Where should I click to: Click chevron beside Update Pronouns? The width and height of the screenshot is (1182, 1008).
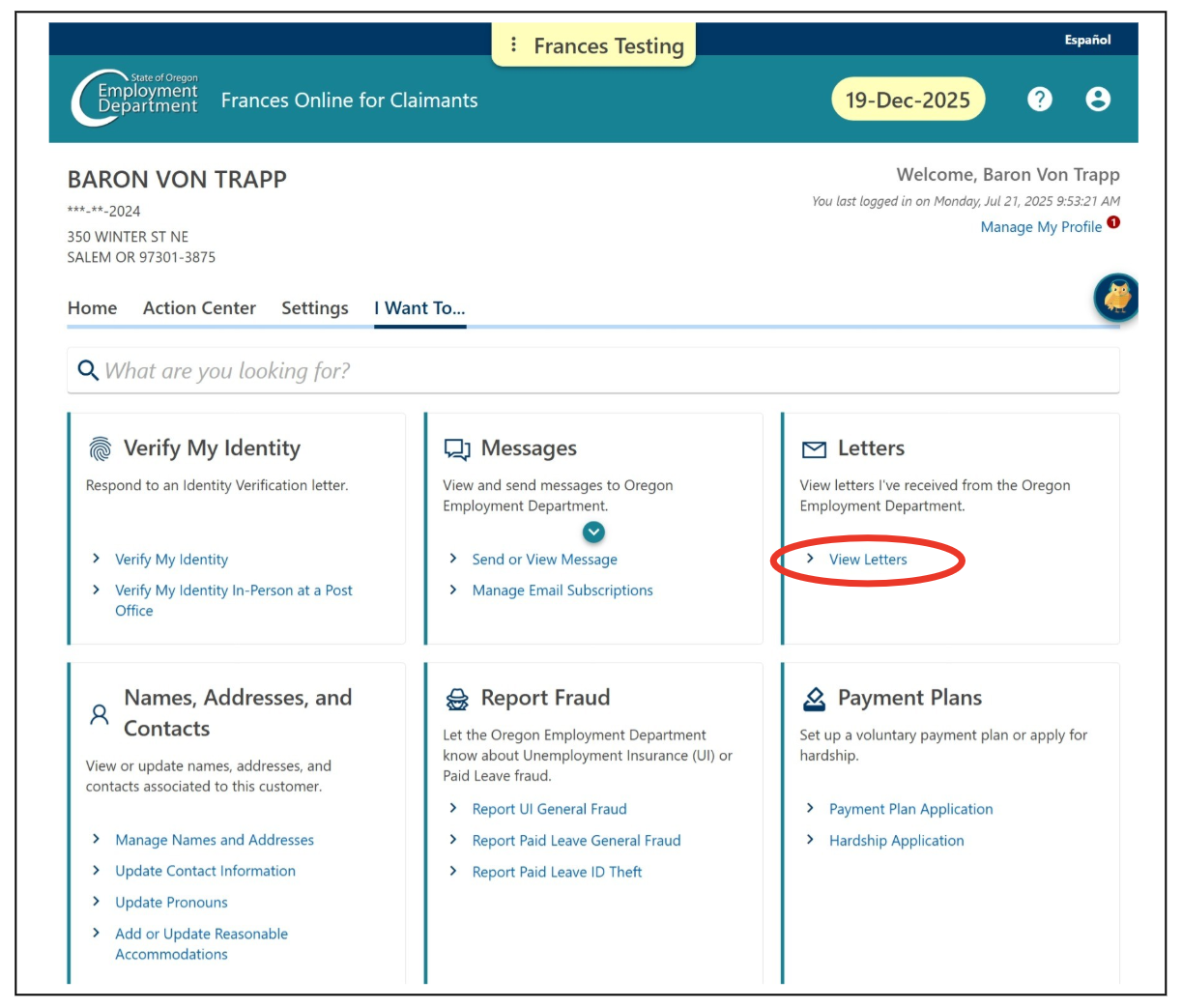point(96,902)
